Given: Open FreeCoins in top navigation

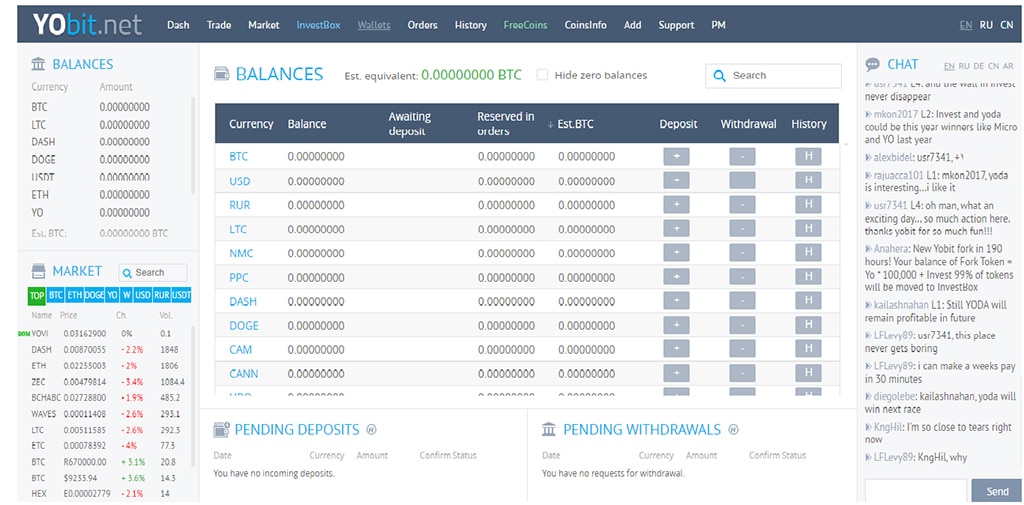Looking at the screenshot, I should tap(525, 25).
